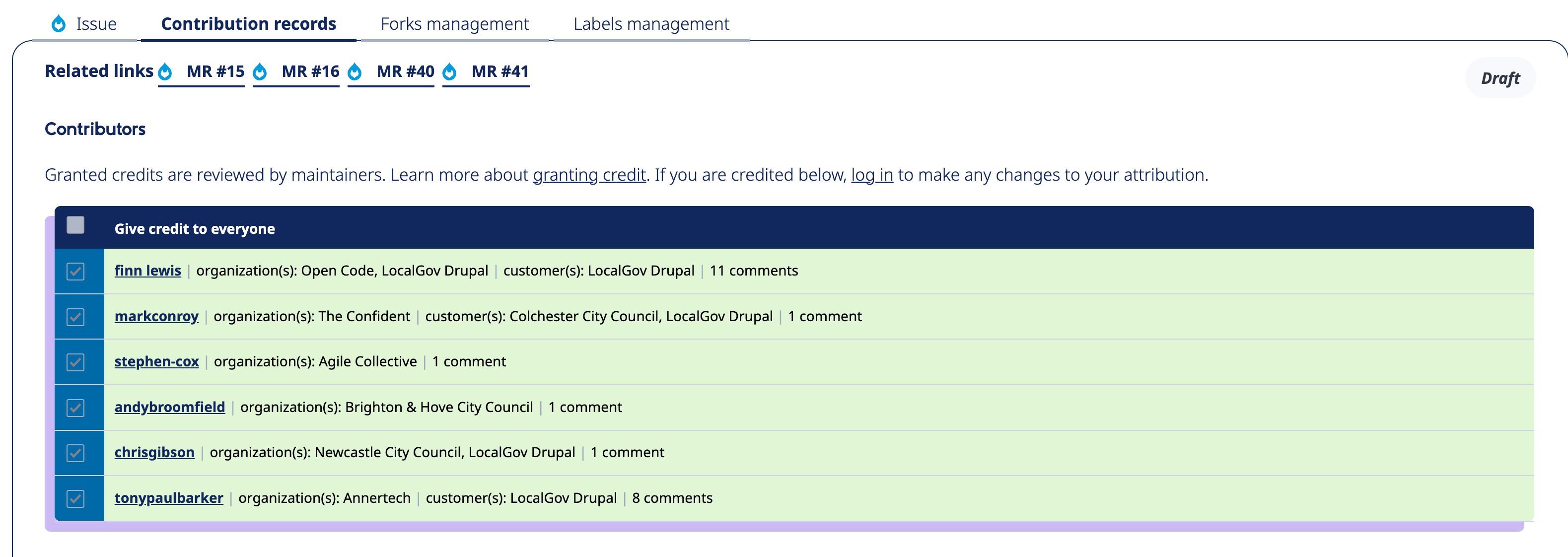Click the 8 comments text
The height and width of the screenshot is (557, 1568).
(x=672, y=498)
